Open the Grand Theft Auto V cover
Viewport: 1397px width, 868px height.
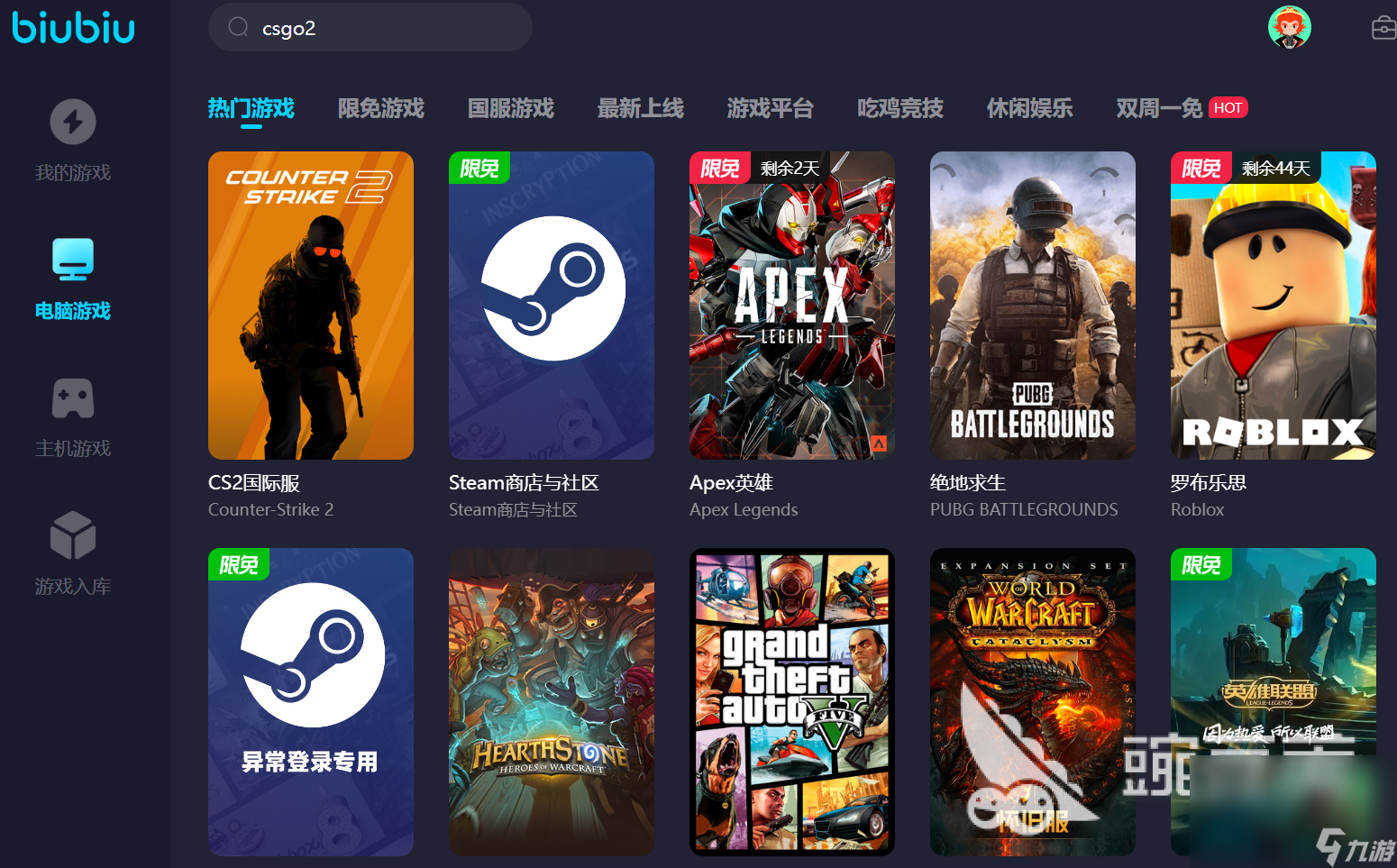791,701
